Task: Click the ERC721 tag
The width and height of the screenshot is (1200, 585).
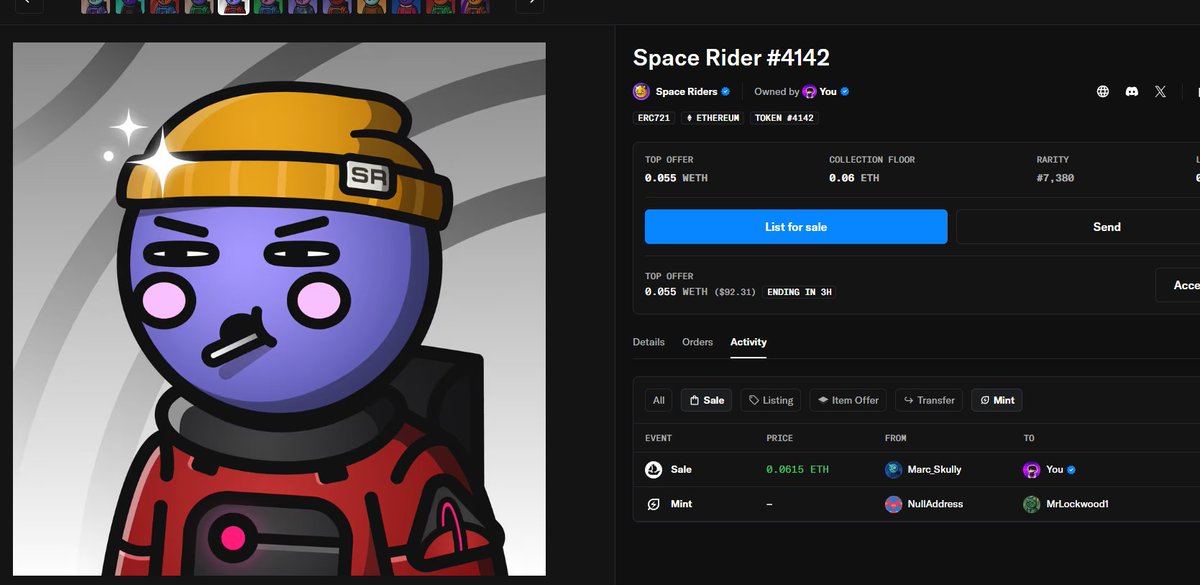Action: 654,118
